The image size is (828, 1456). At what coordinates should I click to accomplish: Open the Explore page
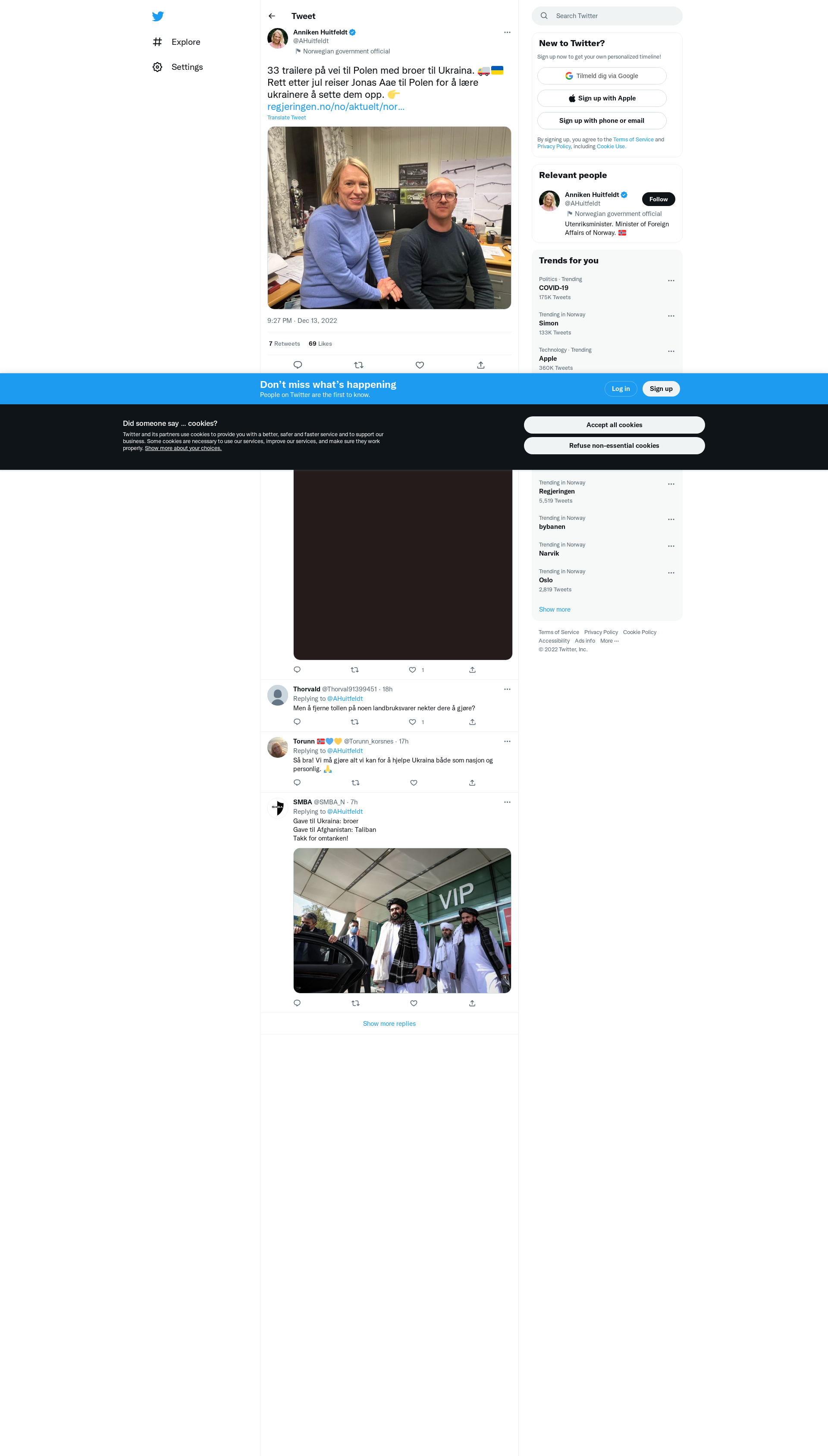(x=176, y=42)
